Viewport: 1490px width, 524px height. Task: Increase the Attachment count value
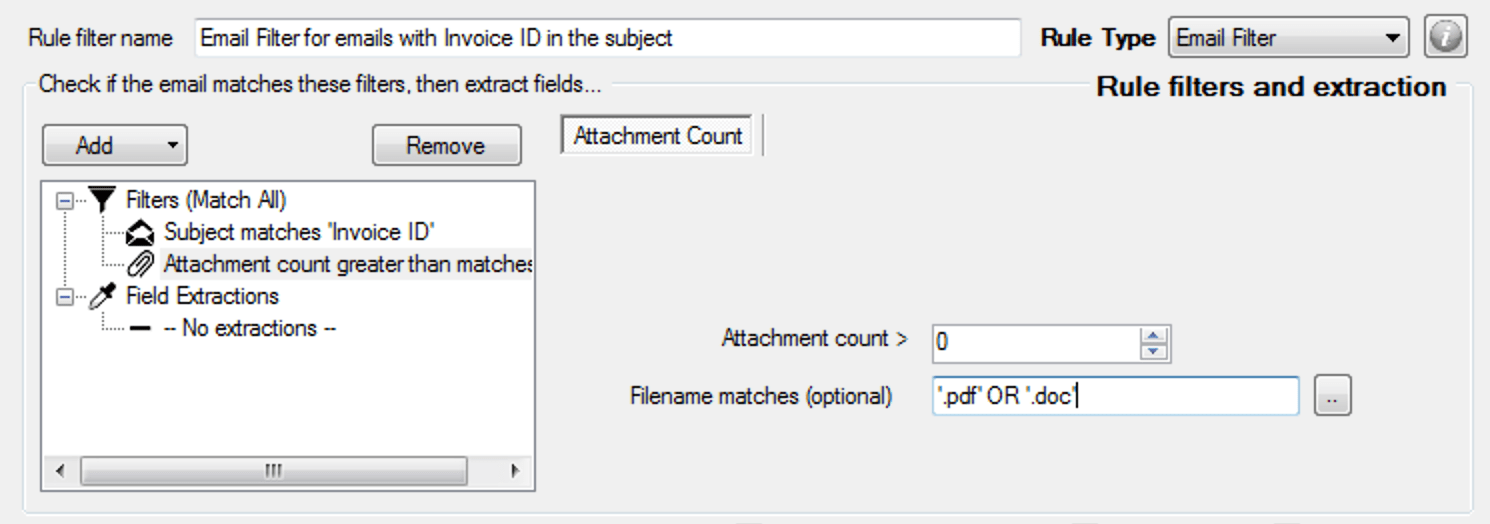point(1154,335)
